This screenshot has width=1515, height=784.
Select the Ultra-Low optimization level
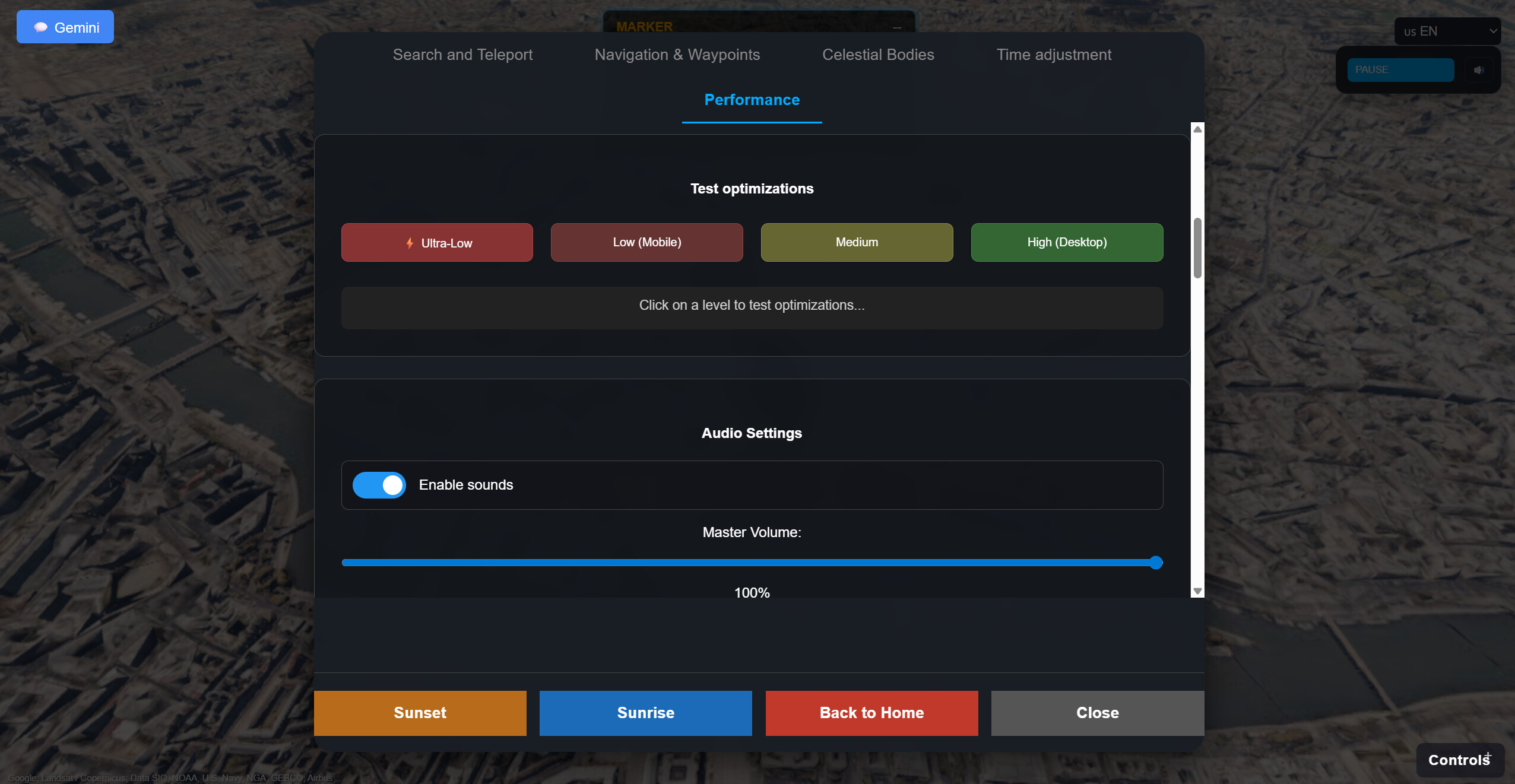tap(436, 242)
